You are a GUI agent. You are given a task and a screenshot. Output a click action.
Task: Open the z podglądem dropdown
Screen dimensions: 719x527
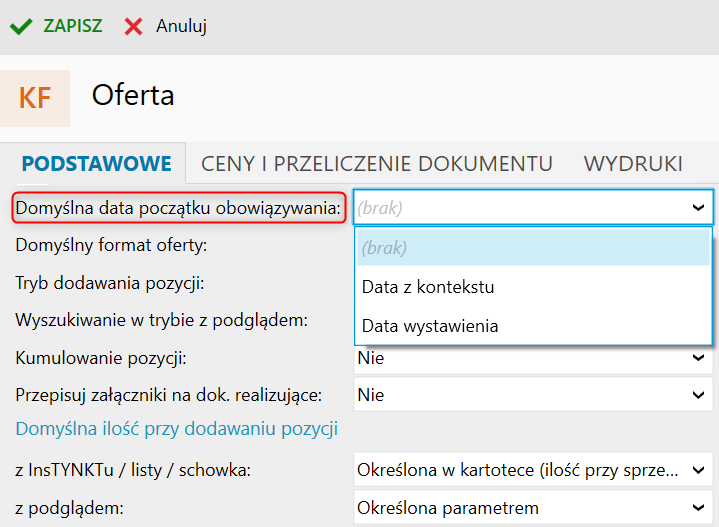click(x=697, y=508)
